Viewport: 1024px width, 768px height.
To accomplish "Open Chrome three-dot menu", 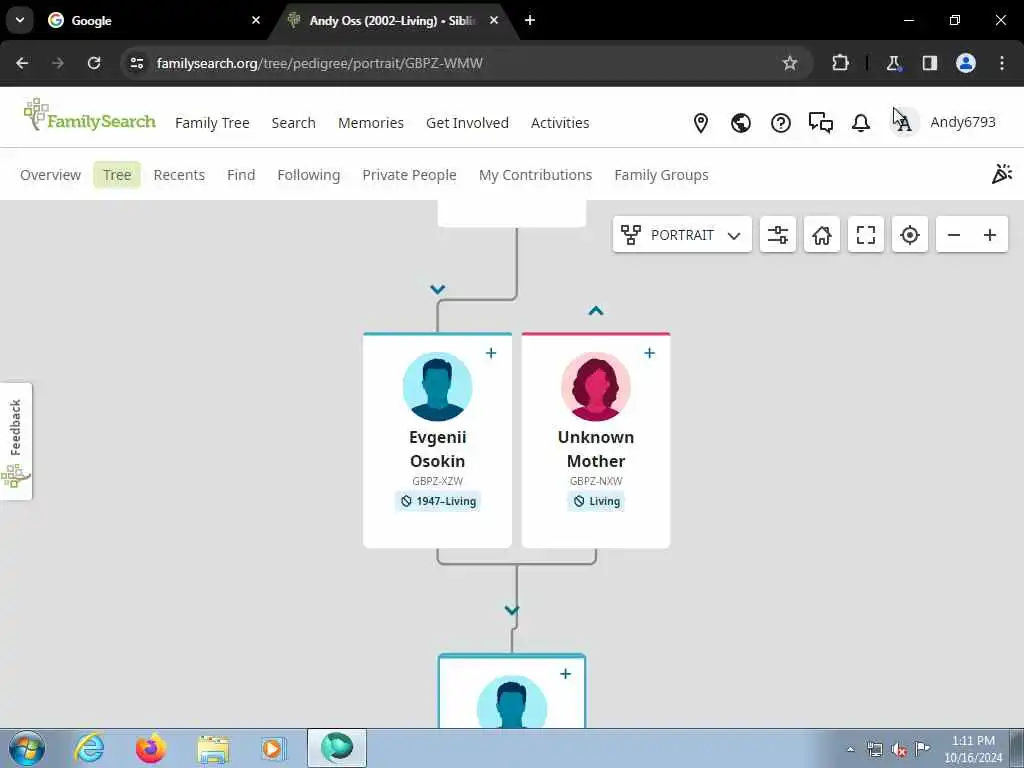I will [x=1002, y=63].
